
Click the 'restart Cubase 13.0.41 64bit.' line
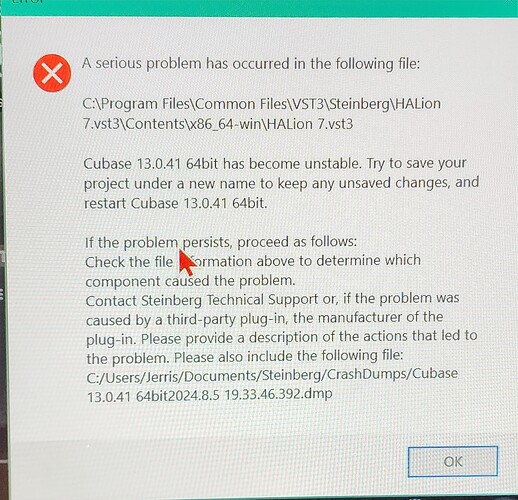click(x=175, y=203)
